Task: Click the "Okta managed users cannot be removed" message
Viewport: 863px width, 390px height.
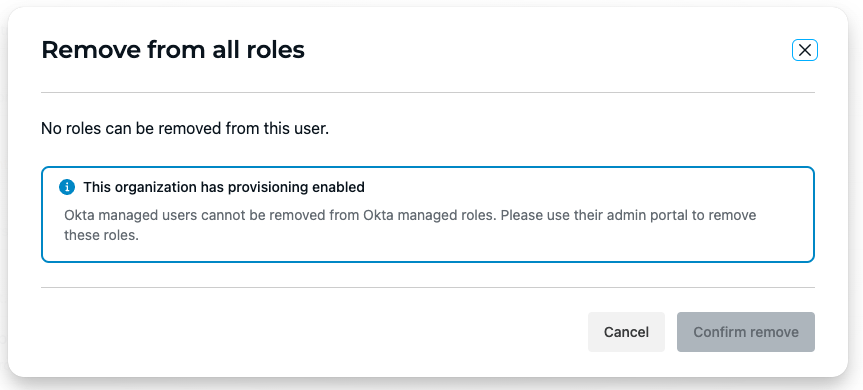Action: [410, 225]
